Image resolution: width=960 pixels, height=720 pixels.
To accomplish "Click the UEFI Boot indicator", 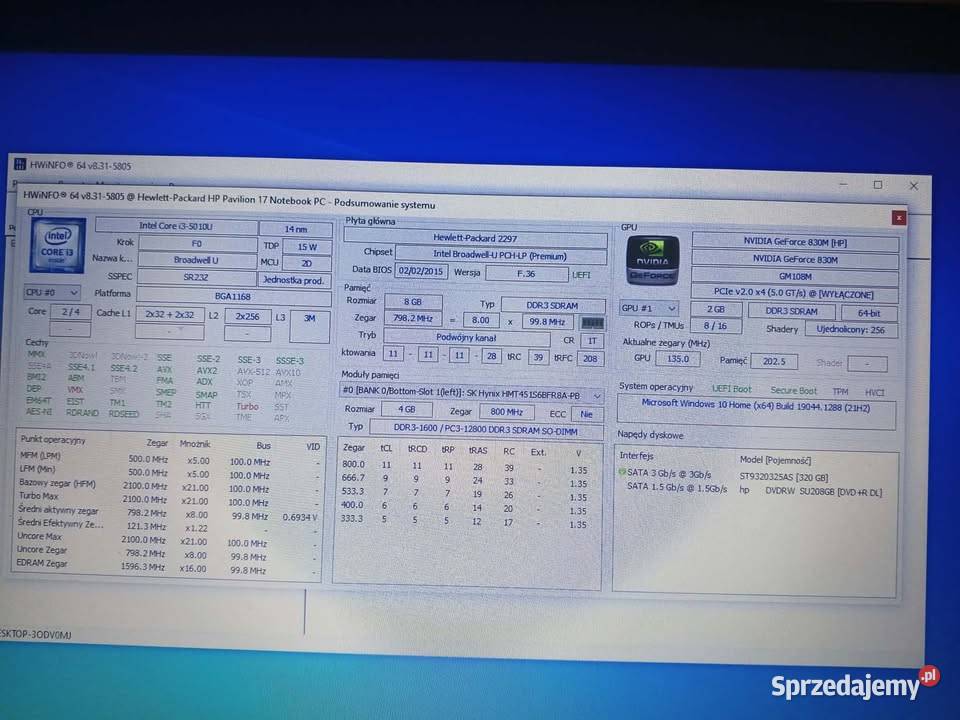I will pos(731,389).
